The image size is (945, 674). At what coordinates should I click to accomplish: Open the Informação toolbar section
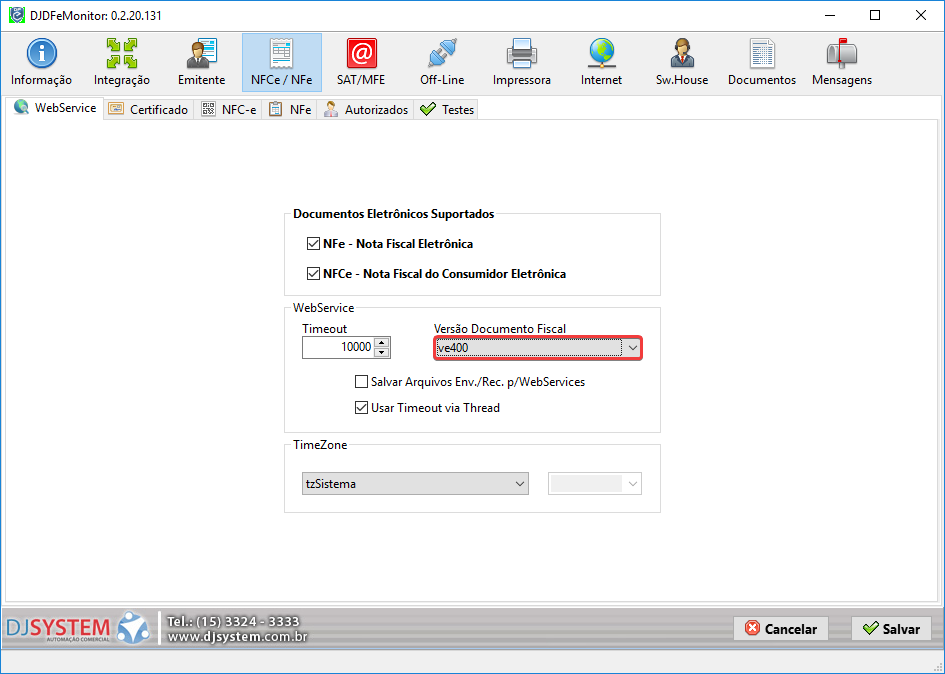coord(41,62)
